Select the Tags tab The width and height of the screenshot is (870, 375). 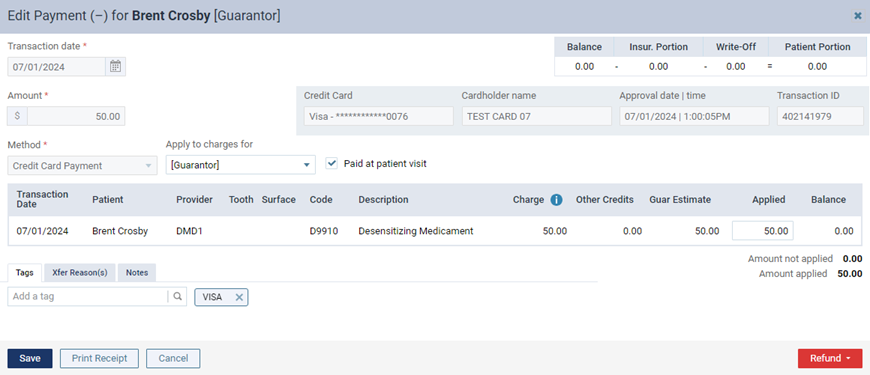[25, 273]
